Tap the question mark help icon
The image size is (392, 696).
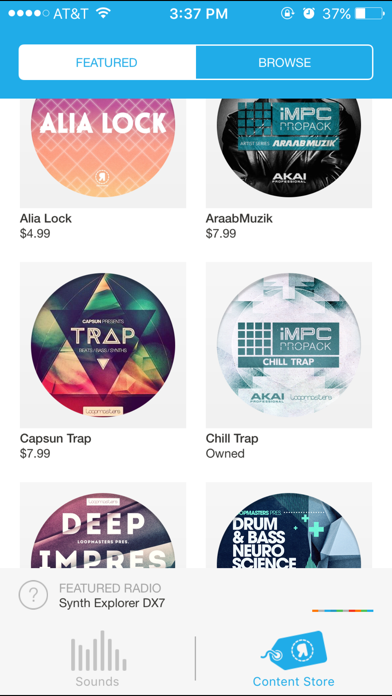click(33, 595)
